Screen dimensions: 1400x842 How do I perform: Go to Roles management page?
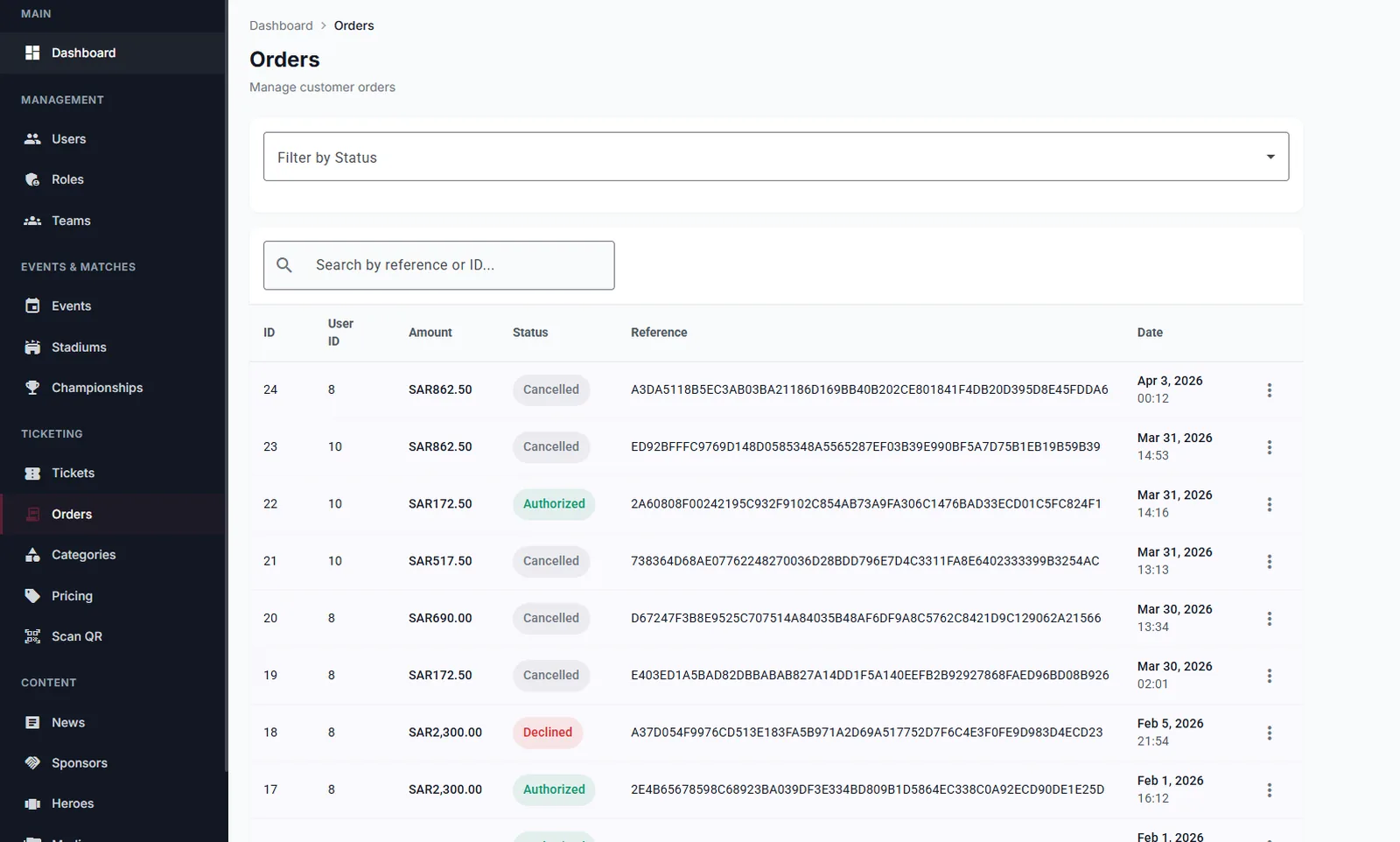point(114,179)
